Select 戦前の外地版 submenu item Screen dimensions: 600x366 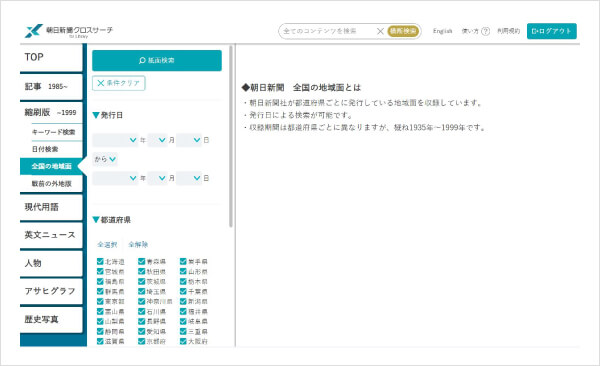tap(51, 183)
